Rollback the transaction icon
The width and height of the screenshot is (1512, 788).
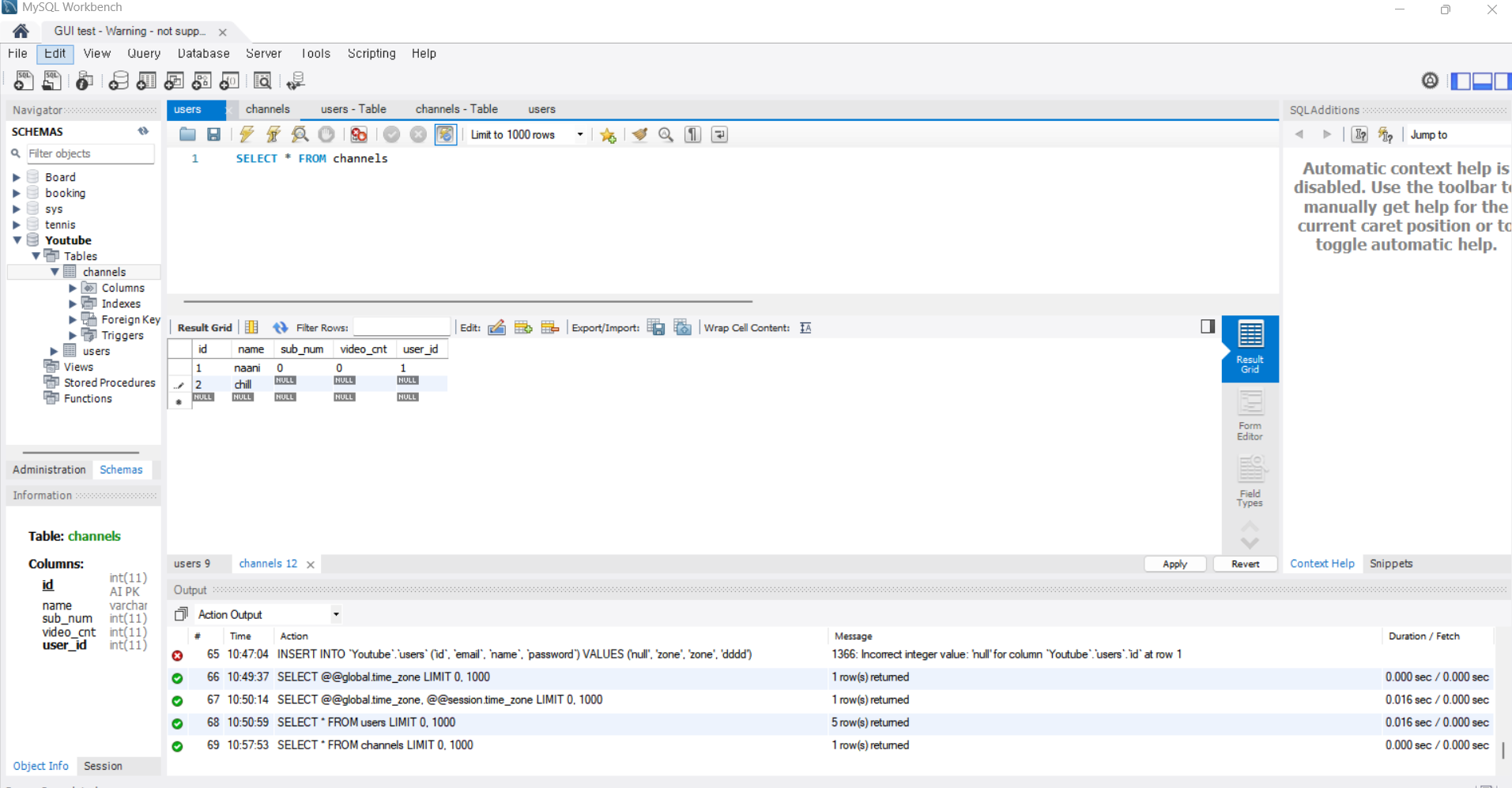pos(418,134)
